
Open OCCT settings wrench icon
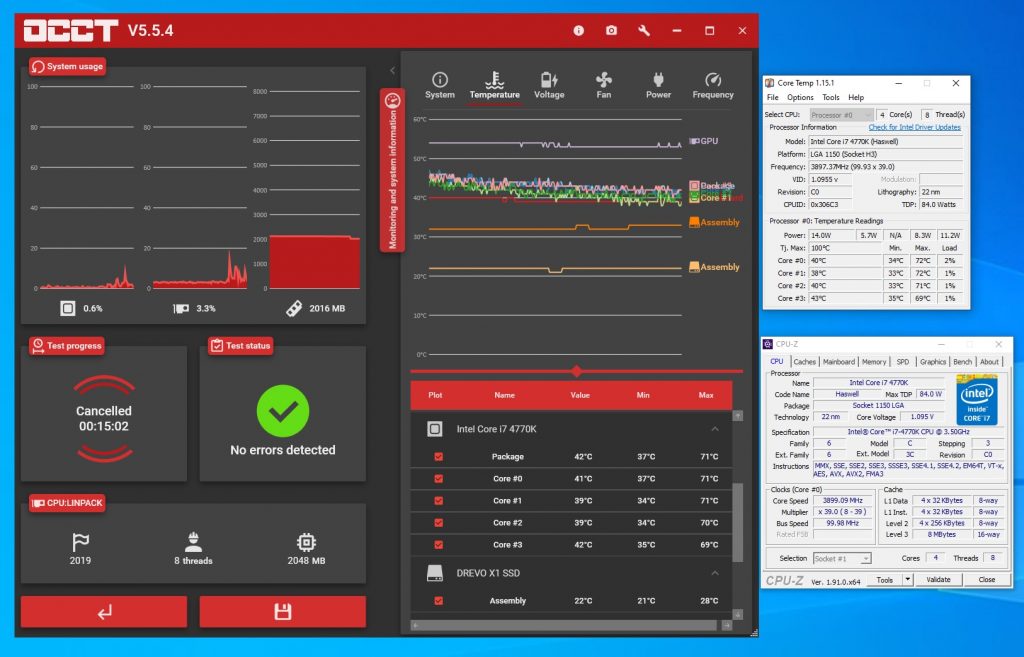(644, 31)
